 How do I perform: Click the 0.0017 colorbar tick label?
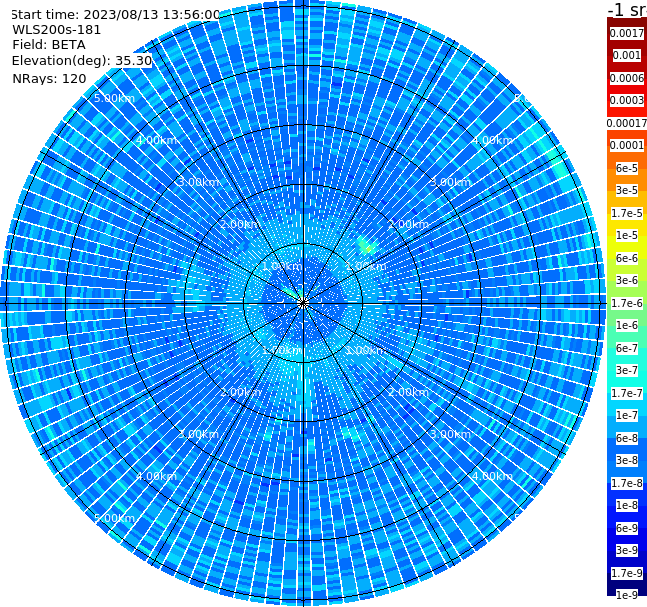click(x=627, y=33)
